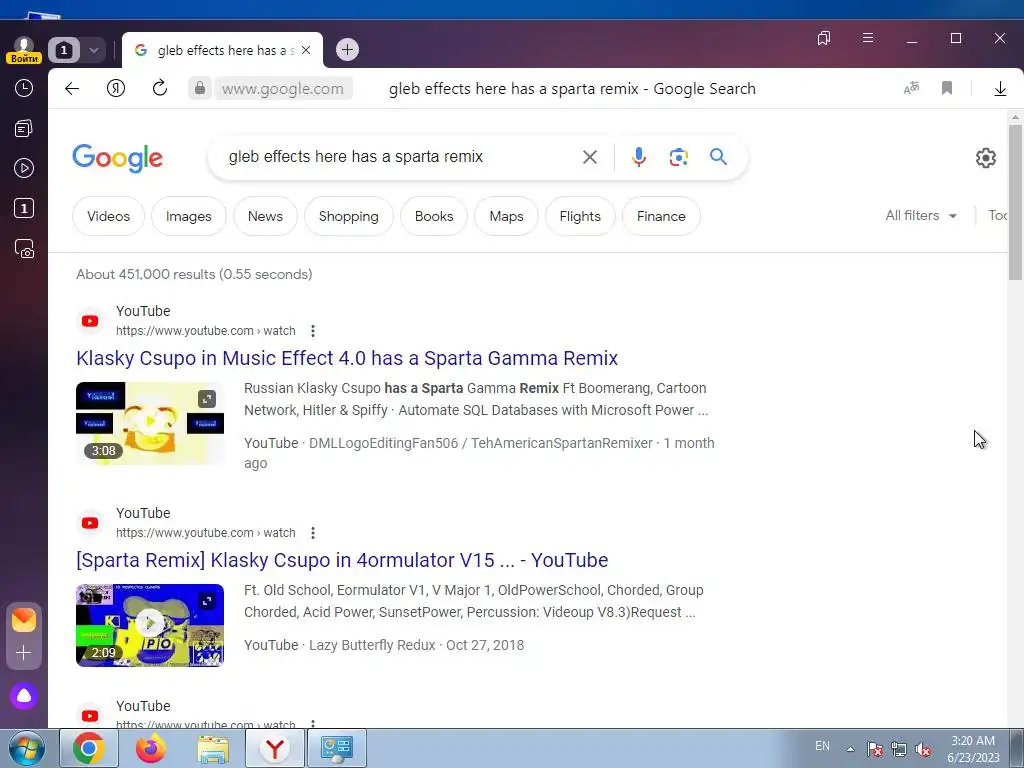1024x768 pixels.
Task: Filter results by Flights
Action: (x=580, y=216)
